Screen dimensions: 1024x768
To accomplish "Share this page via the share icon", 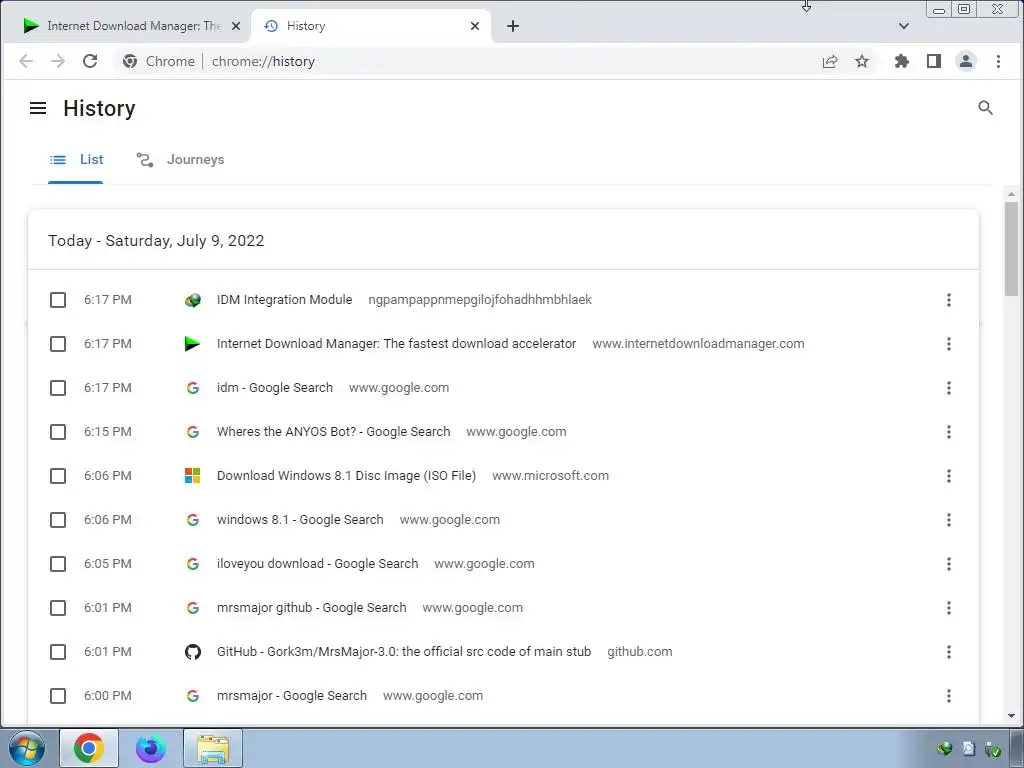I will click(829, 61).
